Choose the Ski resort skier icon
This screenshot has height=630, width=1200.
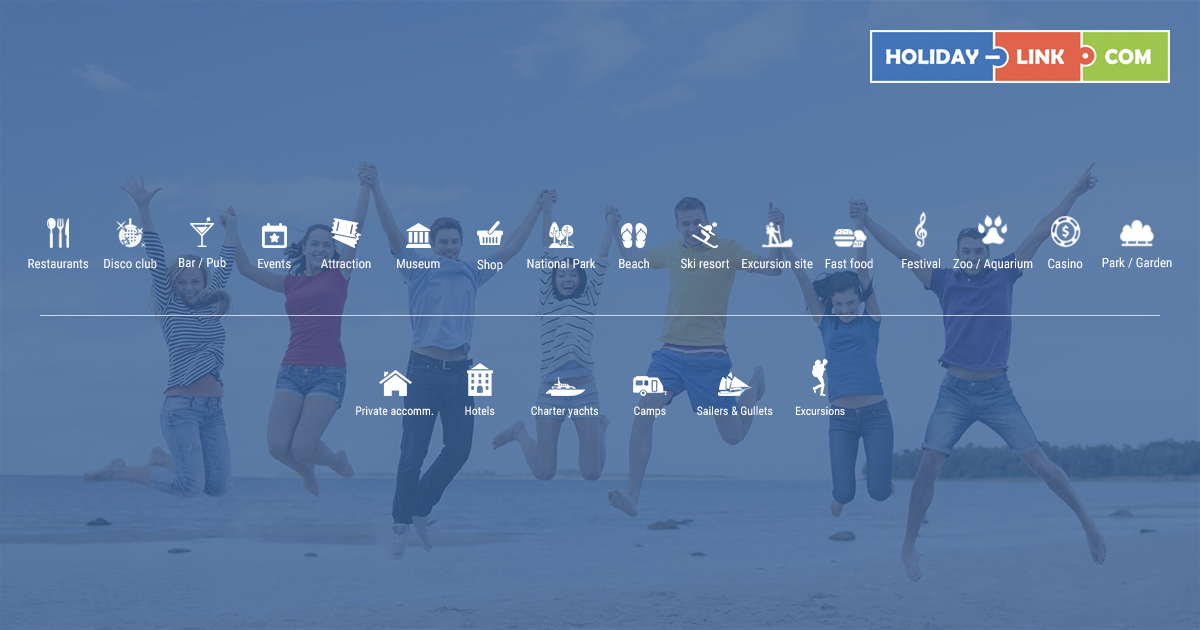(705, 235)
